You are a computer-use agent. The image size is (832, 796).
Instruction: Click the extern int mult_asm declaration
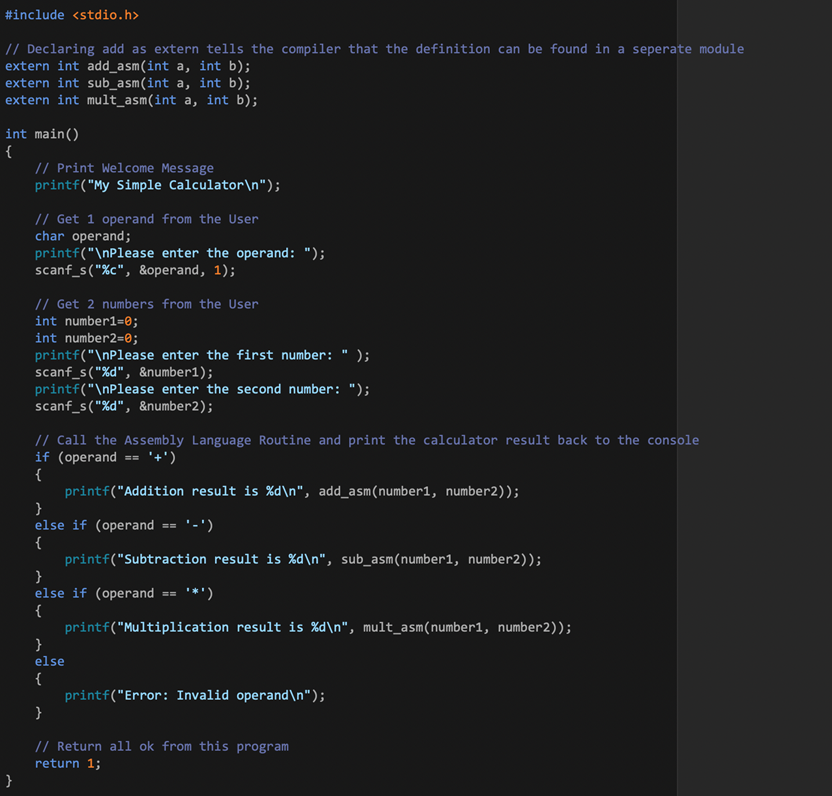coord(132,100)
